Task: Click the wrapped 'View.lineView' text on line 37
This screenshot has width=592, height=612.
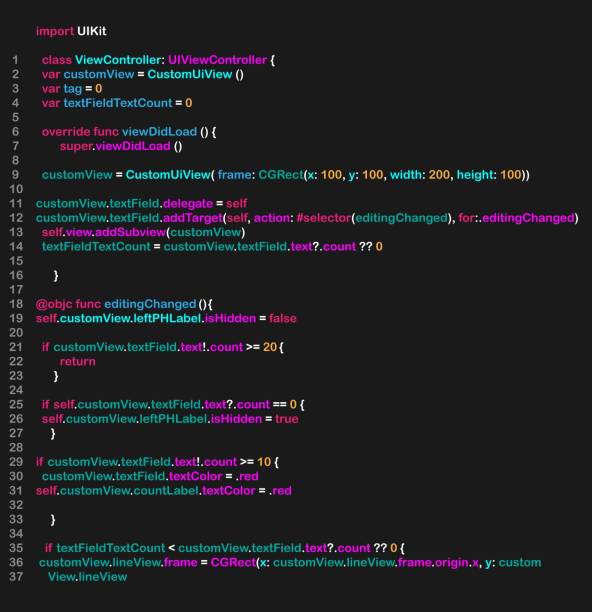Action: pos(87,577)
